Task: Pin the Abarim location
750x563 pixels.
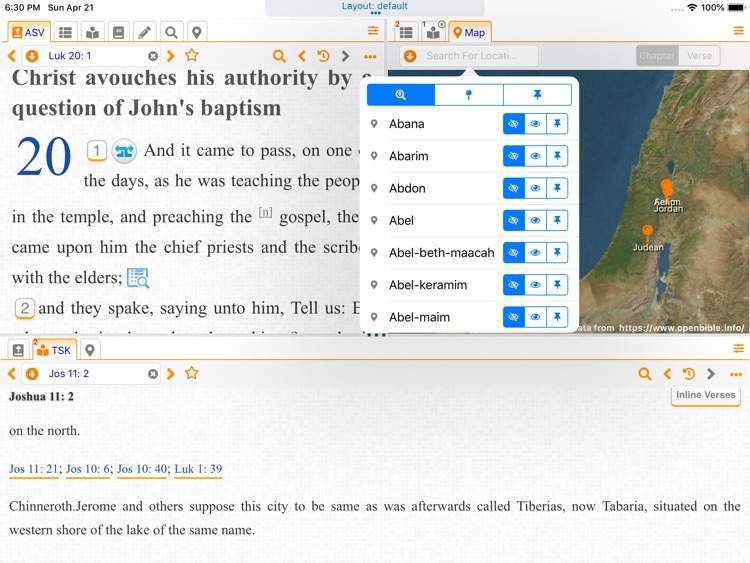Action: (557, 156)
